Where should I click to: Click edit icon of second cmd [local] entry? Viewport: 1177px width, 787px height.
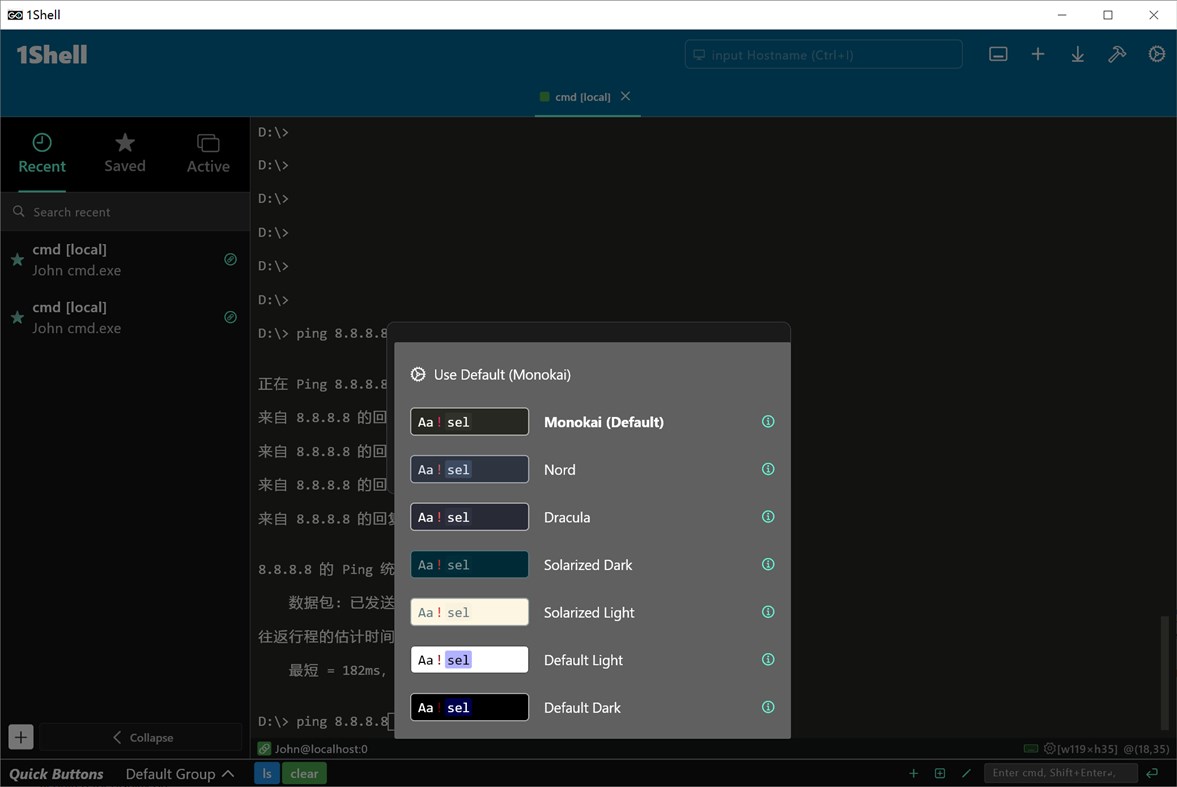point(230,317)
